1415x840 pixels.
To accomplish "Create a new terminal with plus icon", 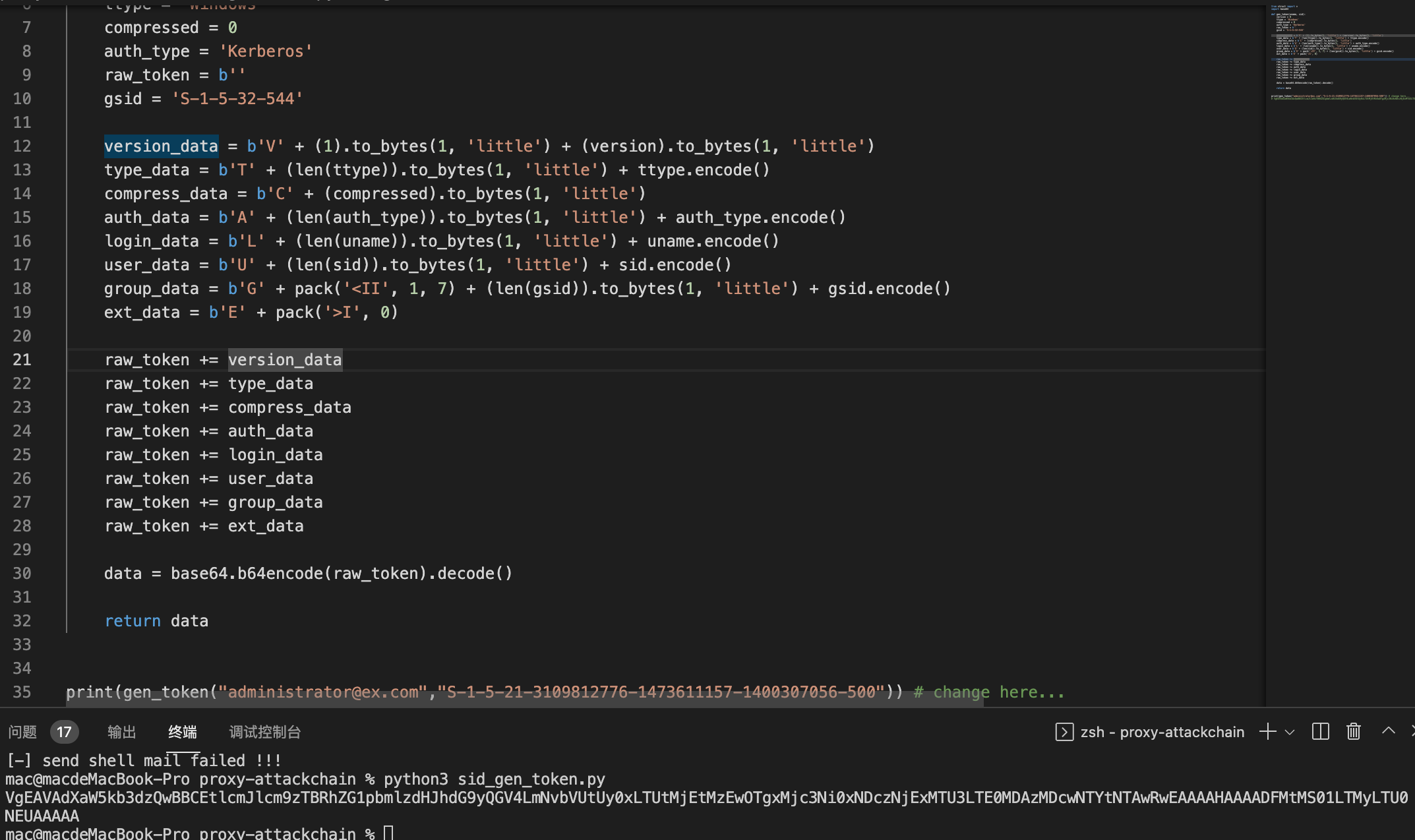I will [1267, 732].
